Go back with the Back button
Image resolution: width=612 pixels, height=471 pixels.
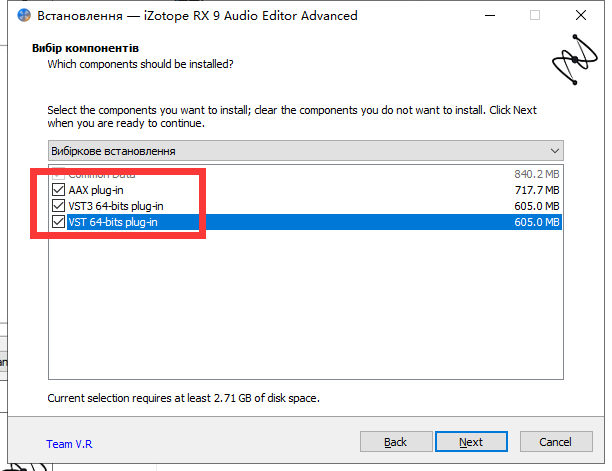(395, 442)
